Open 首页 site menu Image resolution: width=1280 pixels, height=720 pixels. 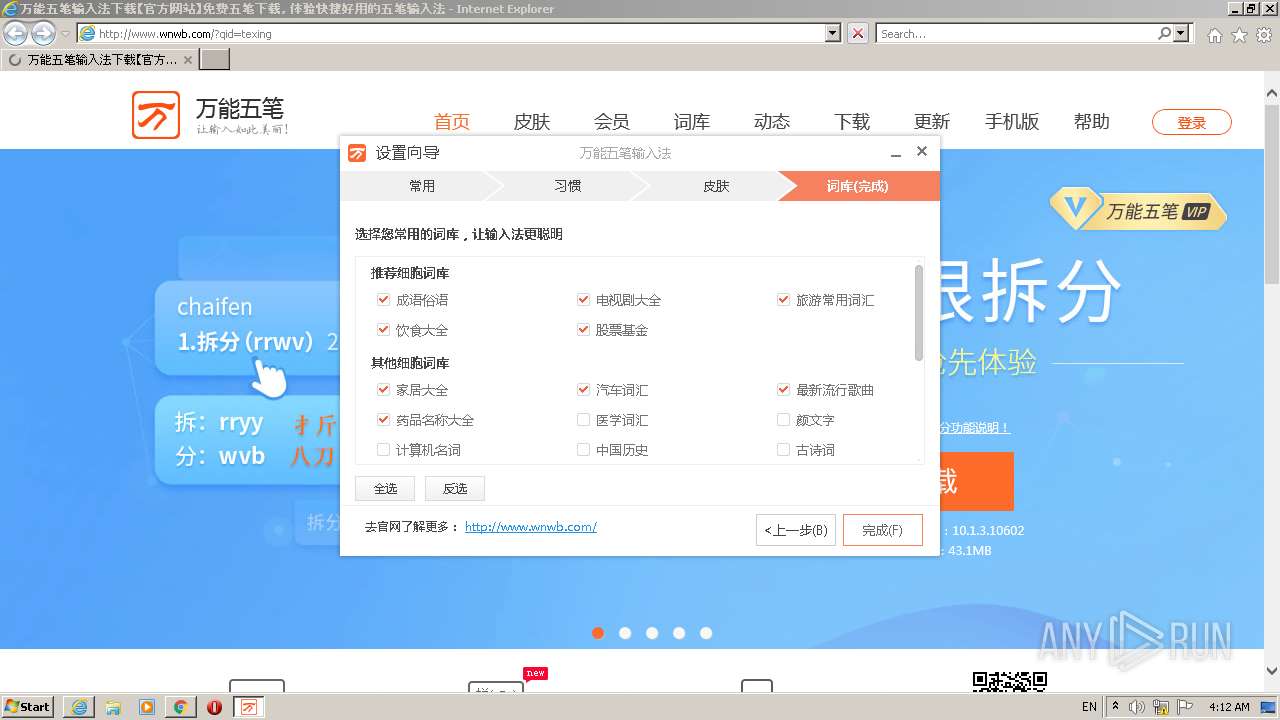pyautogui.click(x=452, y=122)
